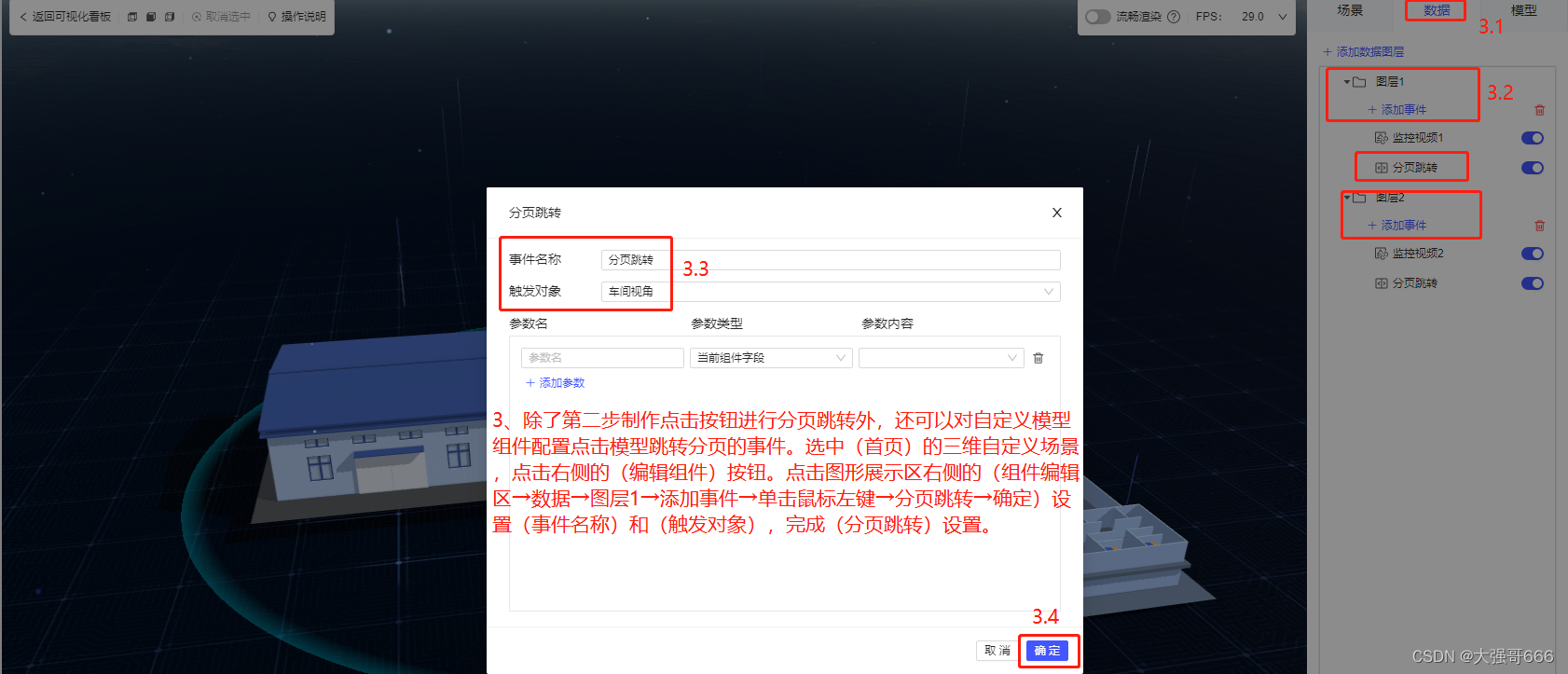This screenshot has width=1568, height=674.
Task: Click the help icon beside 流畅渲染
Action: point(1174,17)
